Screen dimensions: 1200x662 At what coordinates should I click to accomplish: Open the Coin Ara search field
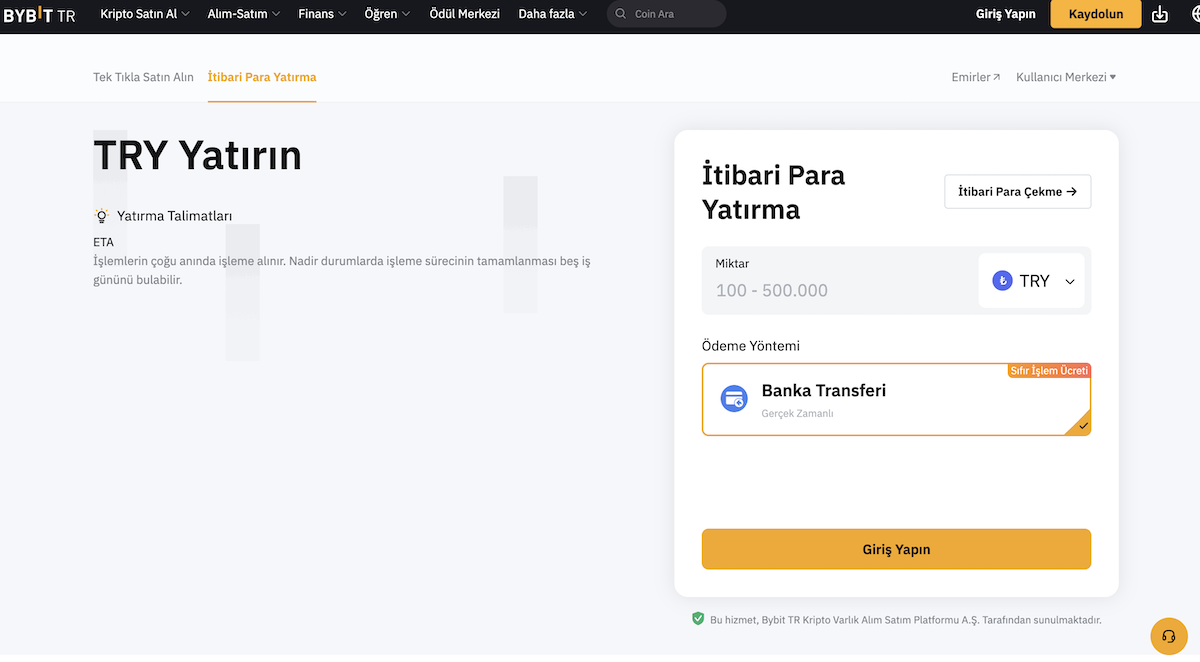click(664, 14)
